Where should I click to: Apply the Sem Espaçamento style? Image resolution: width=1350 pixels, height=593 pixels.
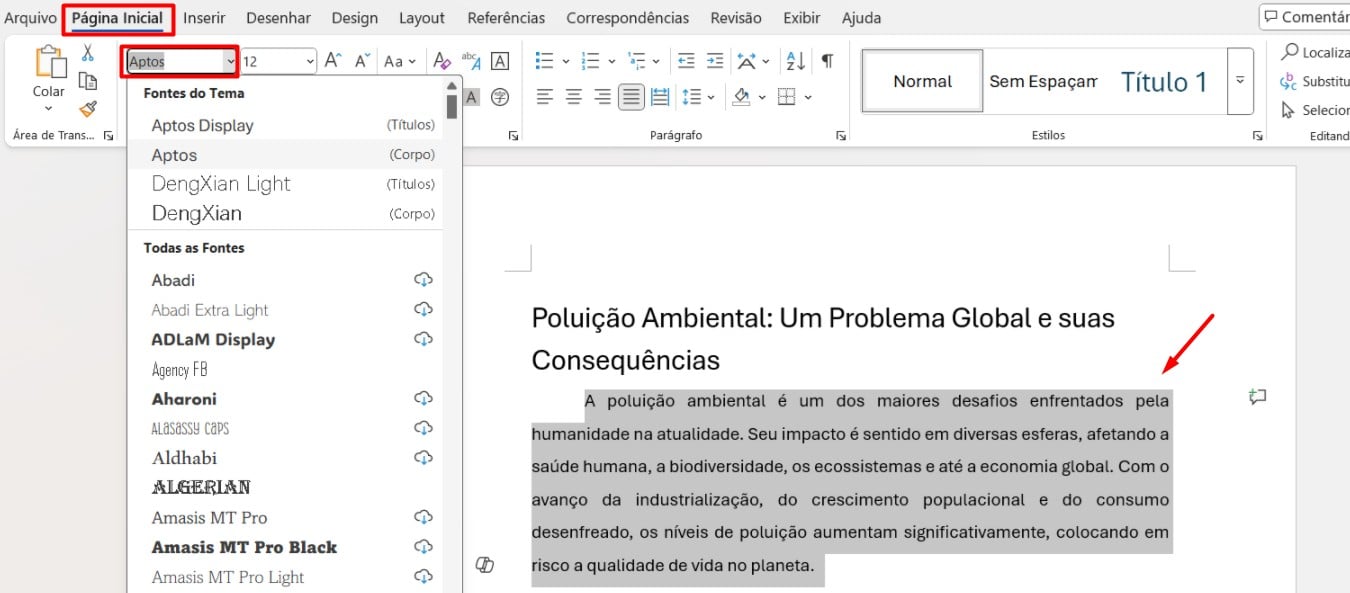pos(1043,81)
